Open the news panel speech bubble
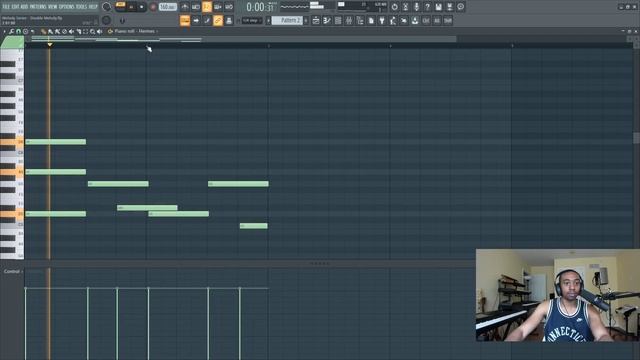This screenshot has height=360, width=640. (x=460, y=7)
